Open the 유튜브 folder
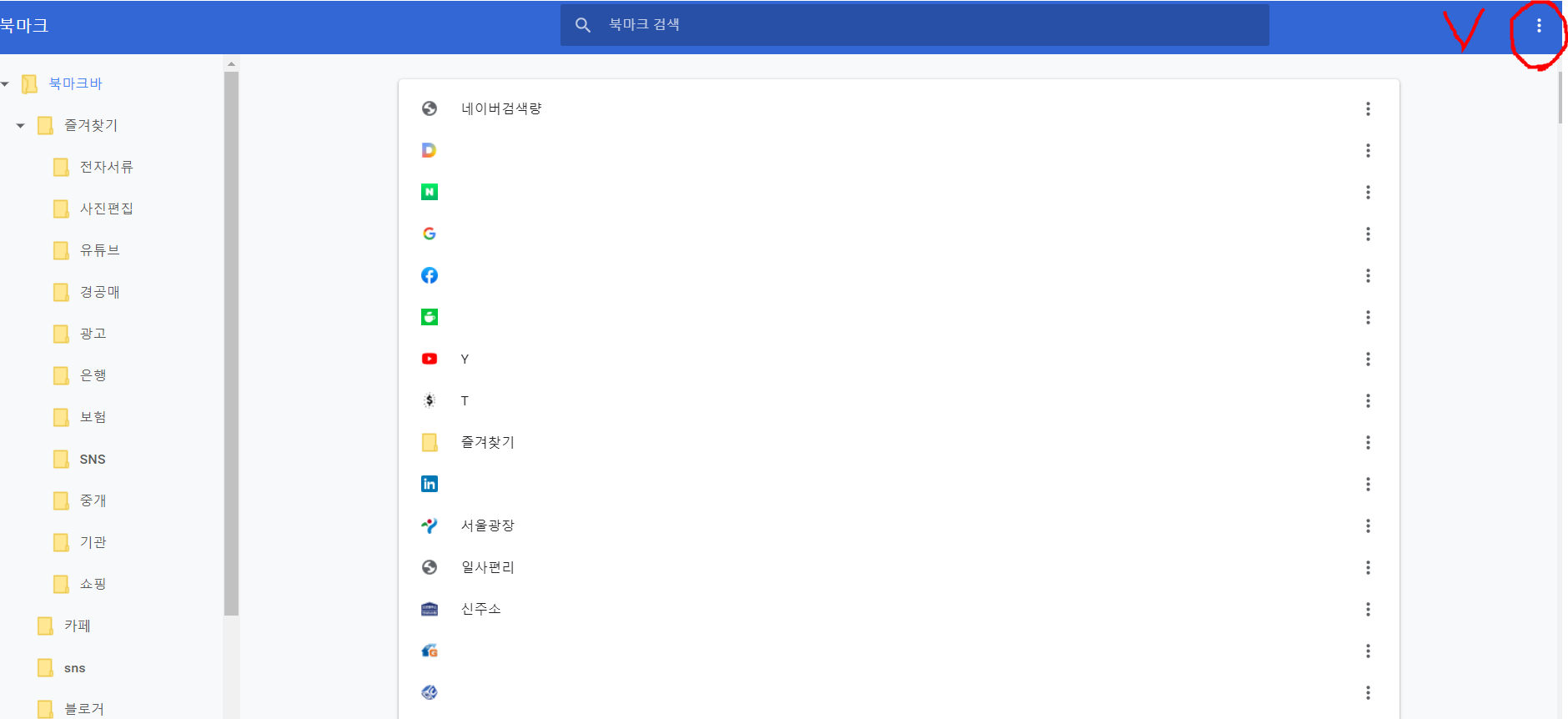The height and width of the screenshot is (719, 1568). [99, 250]
